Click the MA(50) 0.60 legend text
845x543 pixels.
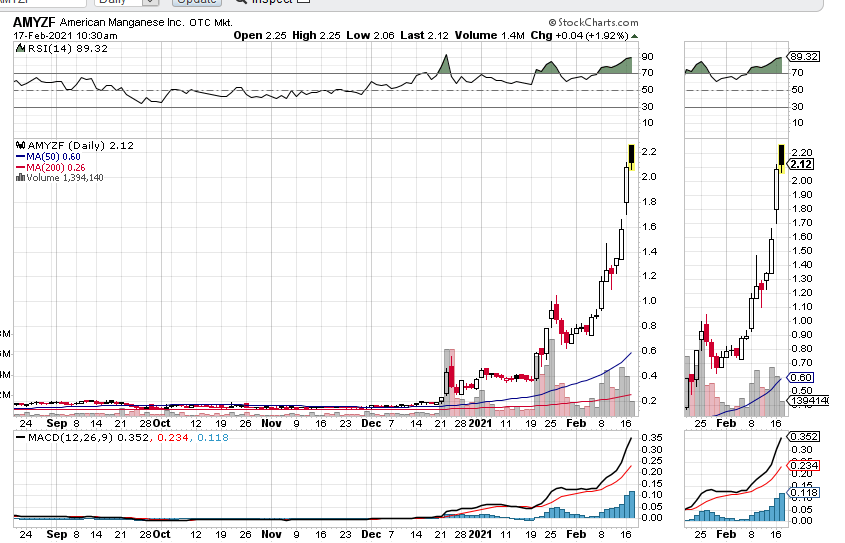click(53, 157)
